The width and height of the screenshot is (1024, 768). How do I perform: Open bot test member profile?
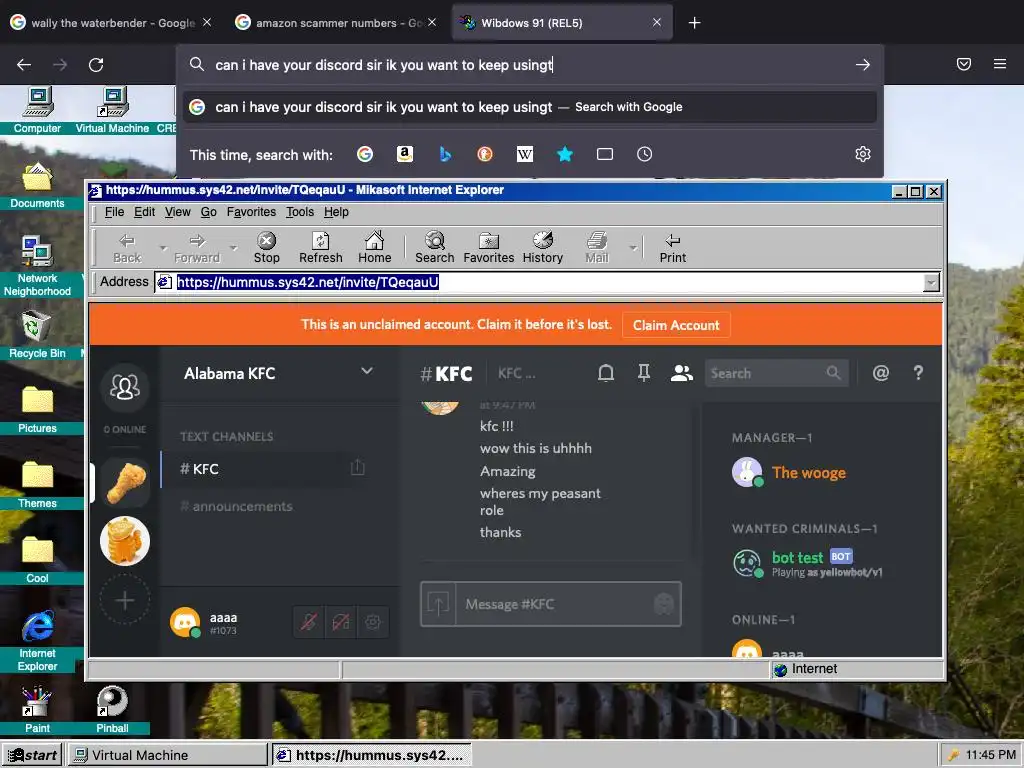pyautogui.click(x=808, y=563)
